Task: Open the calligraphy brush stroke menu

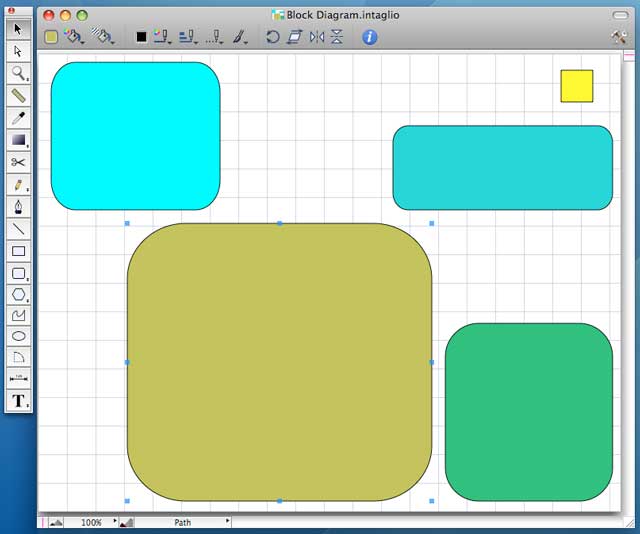Action: click(240, 37)
